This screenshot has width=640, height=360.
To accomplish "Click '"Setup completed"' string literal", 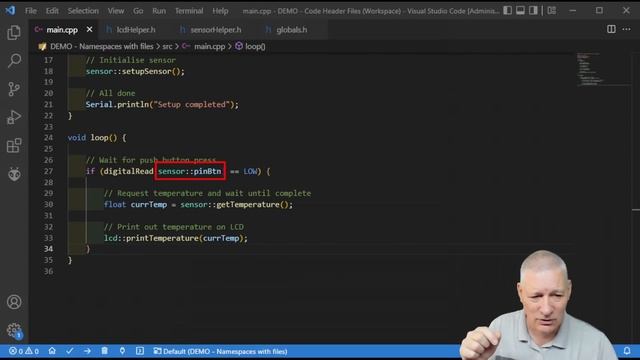I will [192, 104].
